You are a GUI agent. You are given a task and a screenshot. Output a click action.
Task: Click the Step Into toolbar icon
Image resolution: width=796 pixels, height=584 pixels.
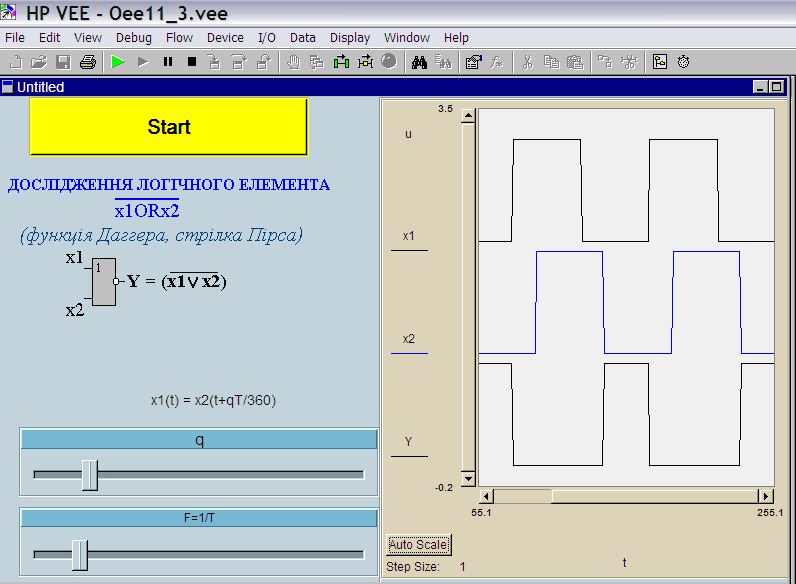click(215, 62)
